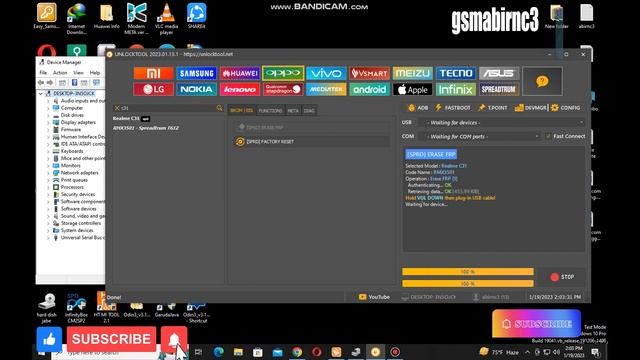The image size is (640, 360).
Task: Open the Fastboot tool
Action: [x=453, y=108]
